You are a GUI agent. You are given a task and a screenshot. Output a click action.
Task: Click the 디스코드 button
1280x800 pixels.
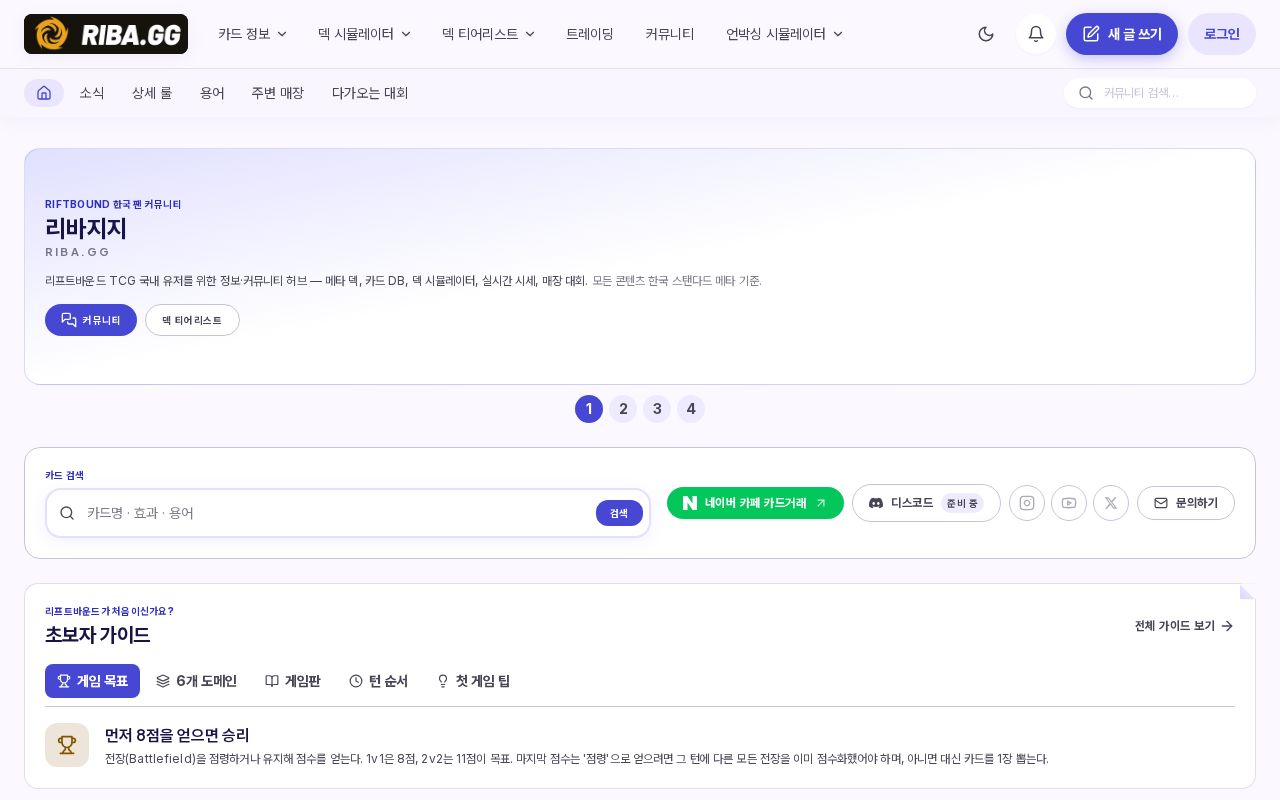tap(926, 503)
